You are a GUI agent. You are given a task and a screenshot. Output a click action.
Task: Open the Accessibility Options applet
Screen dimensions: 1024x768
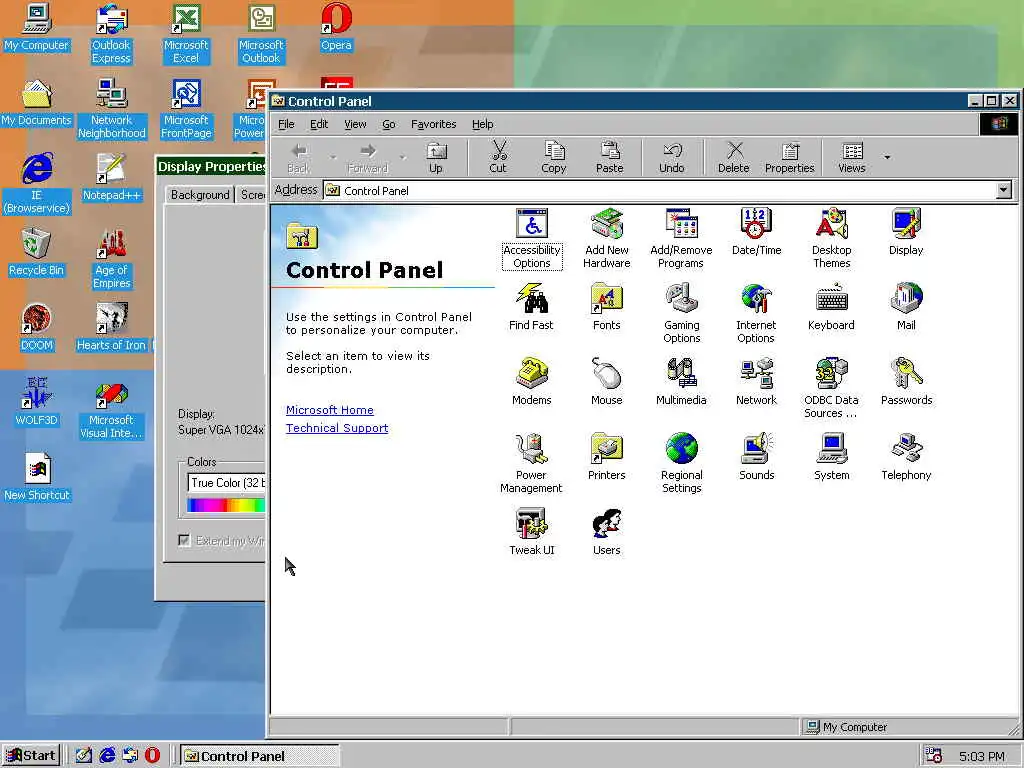532,239
